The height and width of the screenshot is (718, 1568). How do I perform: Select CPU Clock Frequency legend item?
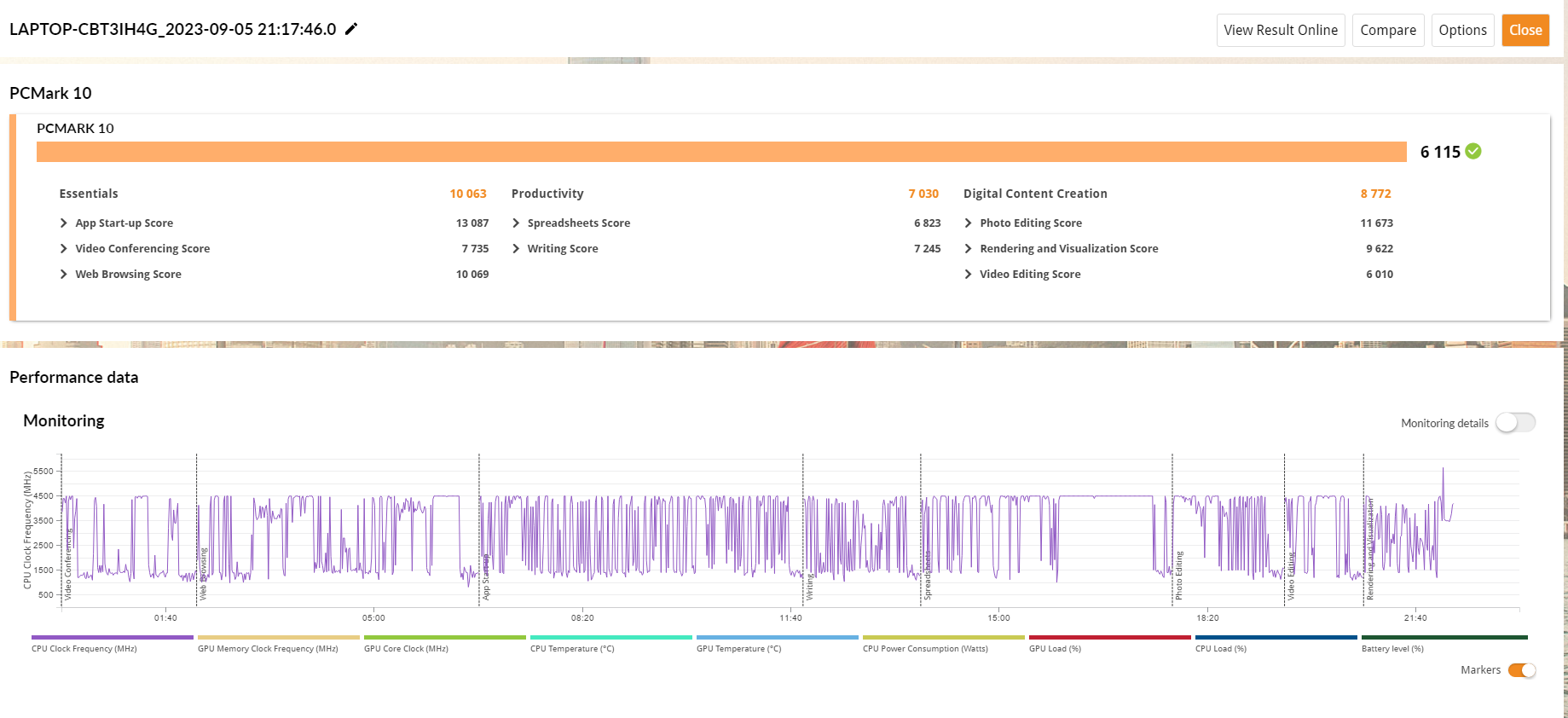112,643
